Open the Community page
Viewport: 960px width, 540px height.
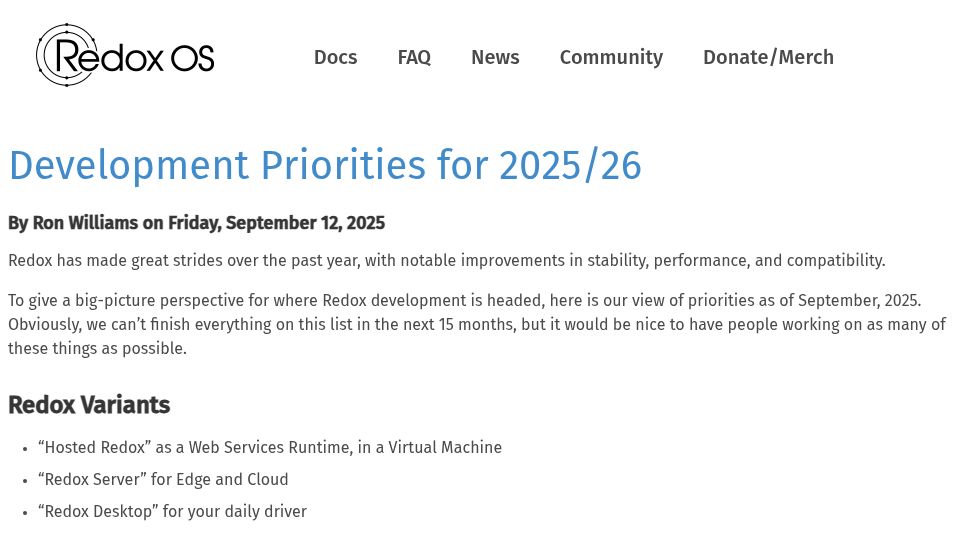pos(611,57)
